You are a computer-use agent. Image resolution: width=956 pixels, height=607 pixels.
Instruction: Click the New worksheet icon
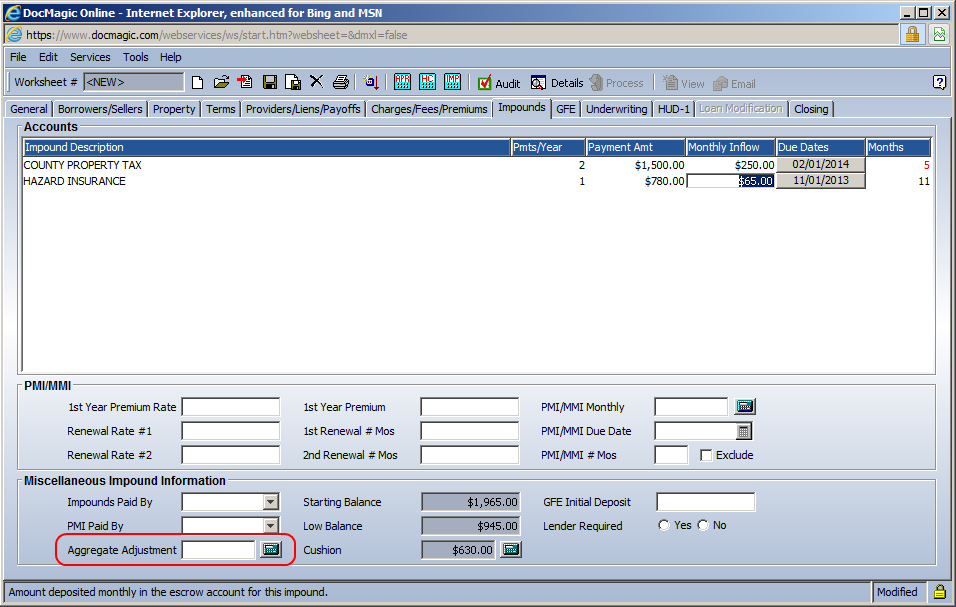click(x=197, y=82)
